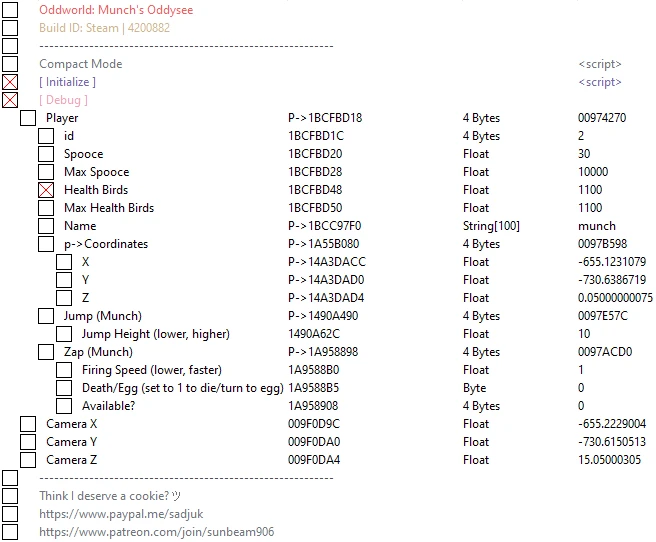
Task: Click the Float type of Firing Speed
Action: tap(476, 370)
